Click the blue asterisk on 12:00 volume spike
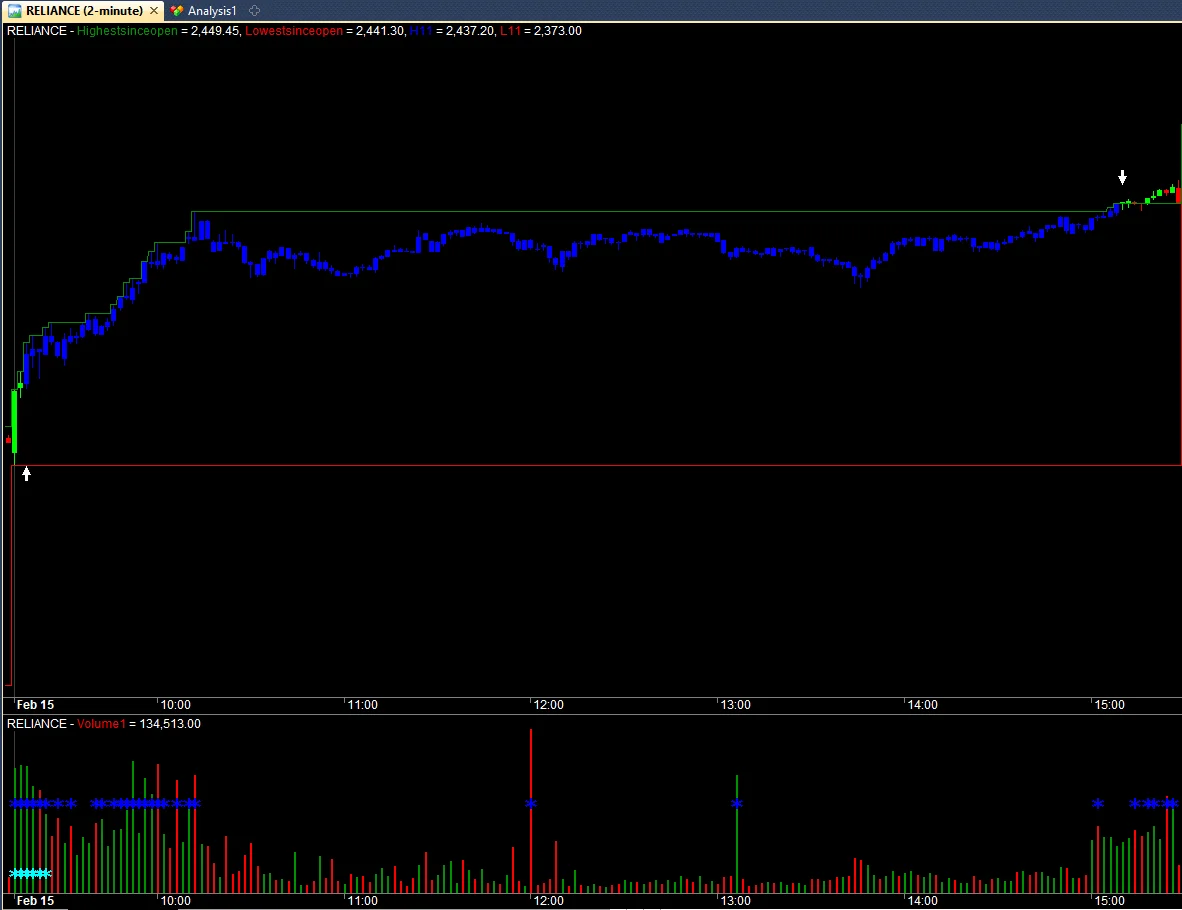This screenshot has width=1182, height=910. click(531, 803)
